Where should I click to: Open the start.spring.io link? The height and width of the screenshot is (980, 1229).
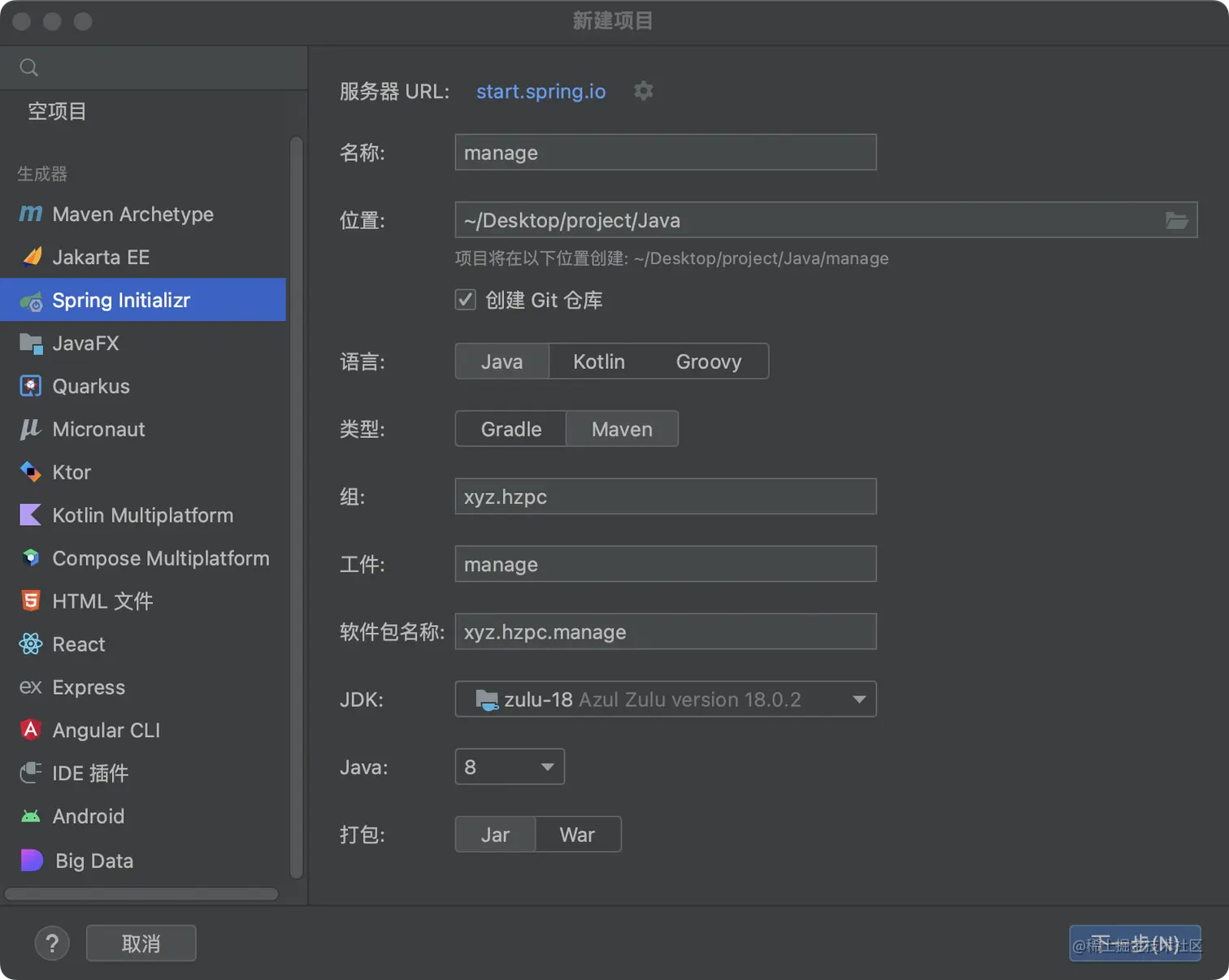541,91
